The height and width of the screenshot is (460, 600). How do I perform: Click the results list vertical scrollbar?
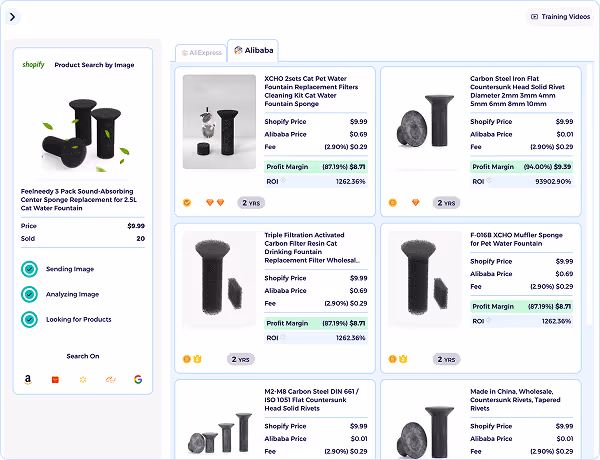pos(590,195)
